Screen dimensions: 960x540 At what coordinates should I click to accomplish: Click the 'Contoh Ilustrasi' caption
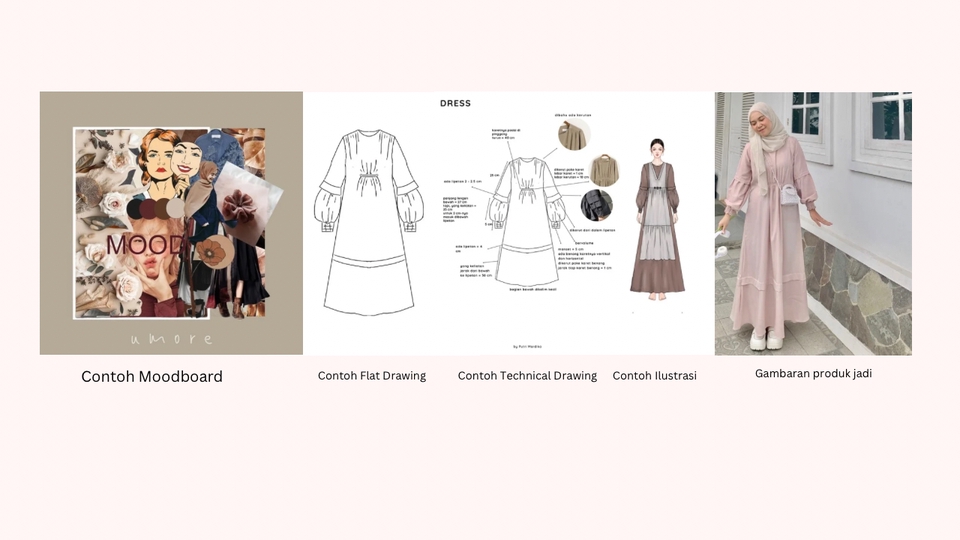(x=654, y=376)
